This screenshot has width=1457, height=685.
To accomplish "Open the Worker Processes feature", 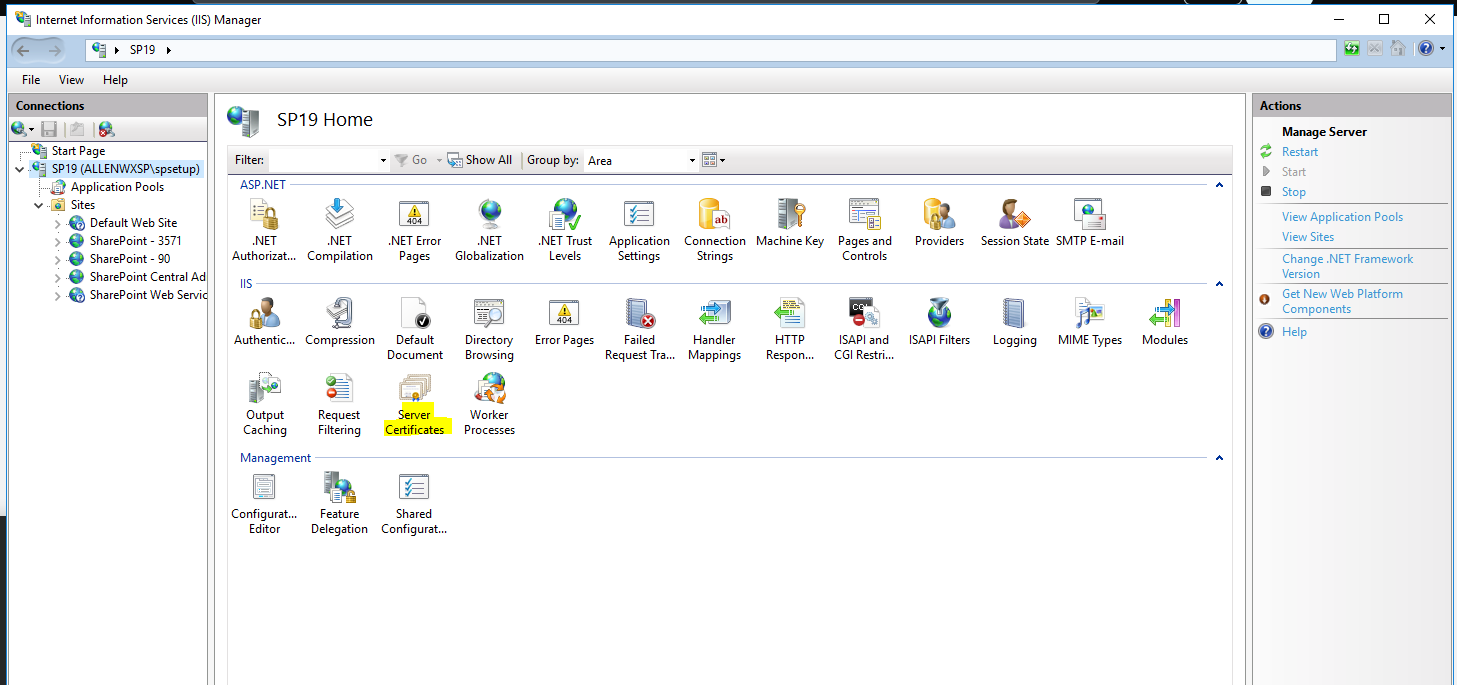I will (489, 404).
